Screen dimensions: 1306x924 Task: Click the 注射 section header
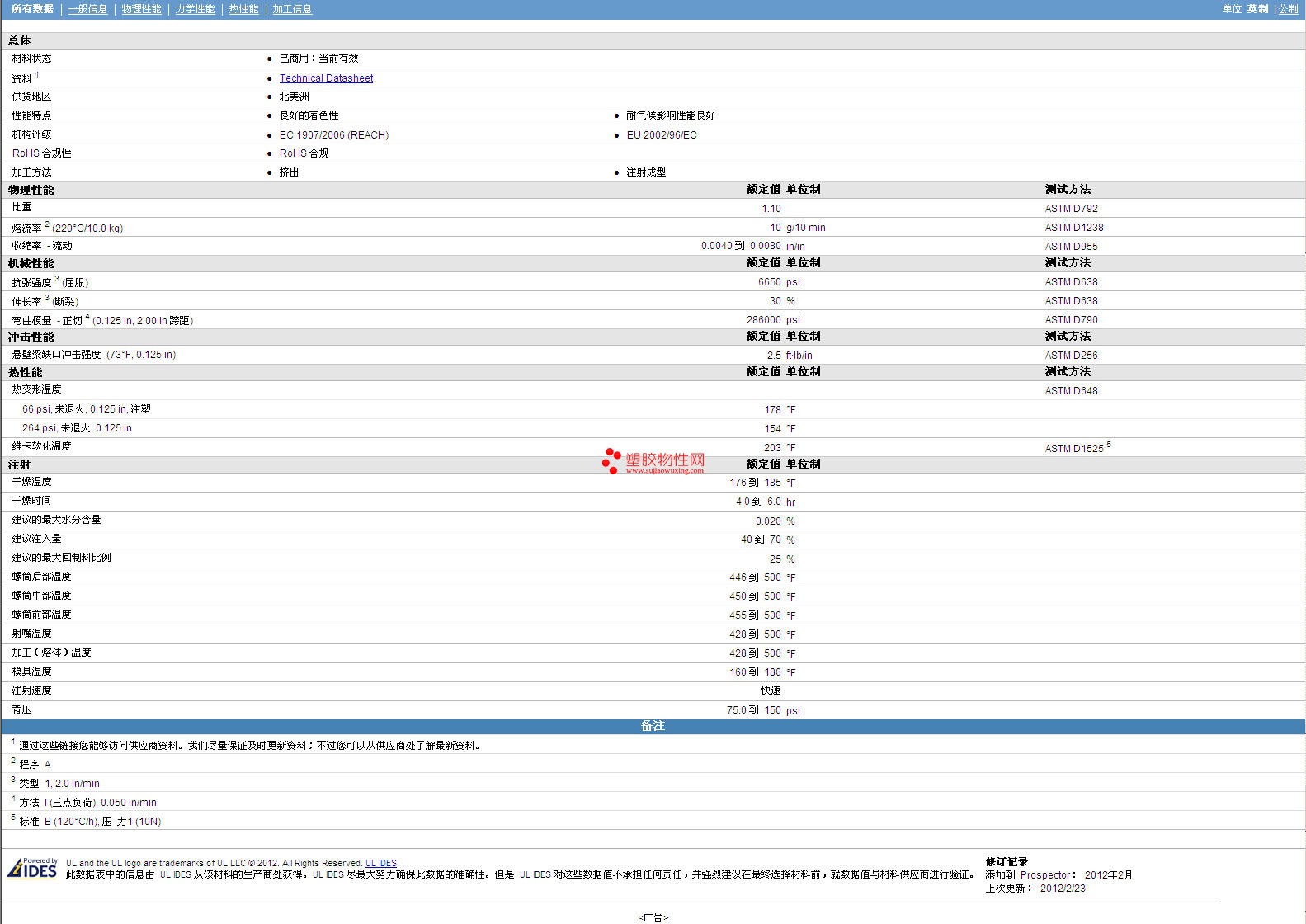click(20, 464)
